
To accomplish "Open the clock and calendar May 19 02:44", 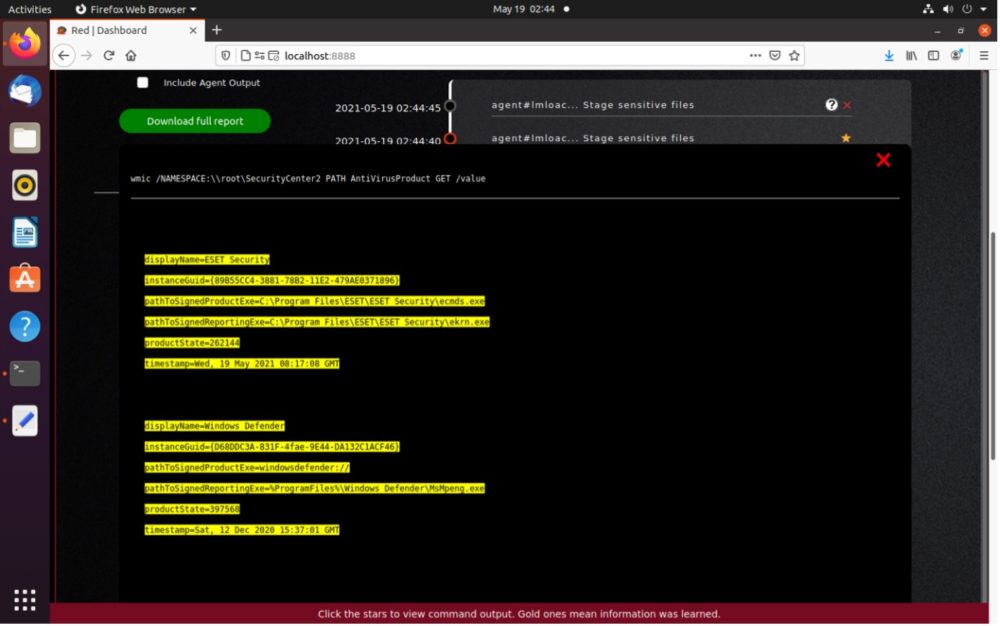I will point(524,9).
